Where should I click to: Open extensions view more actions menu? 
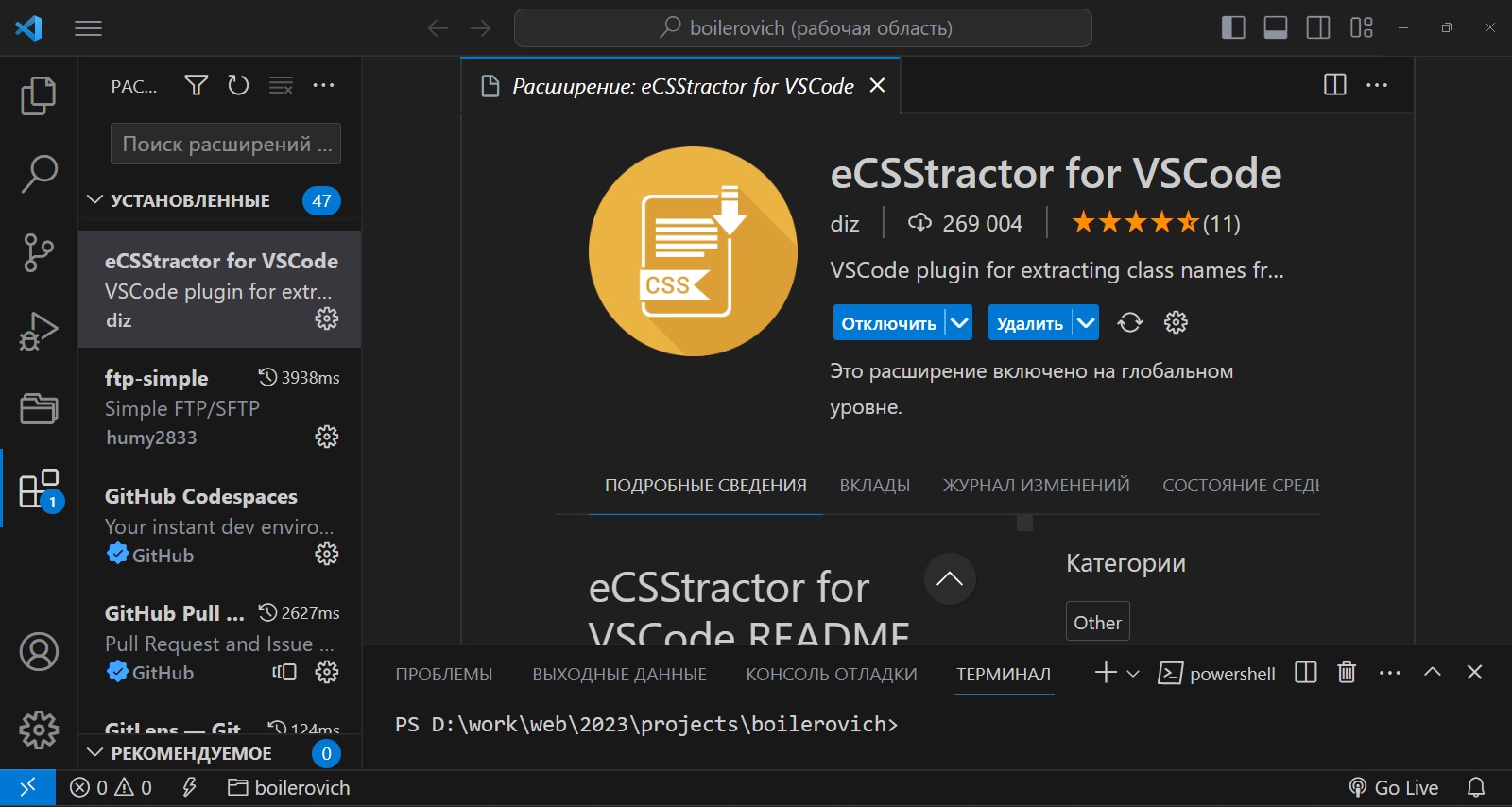pos(323,86)
